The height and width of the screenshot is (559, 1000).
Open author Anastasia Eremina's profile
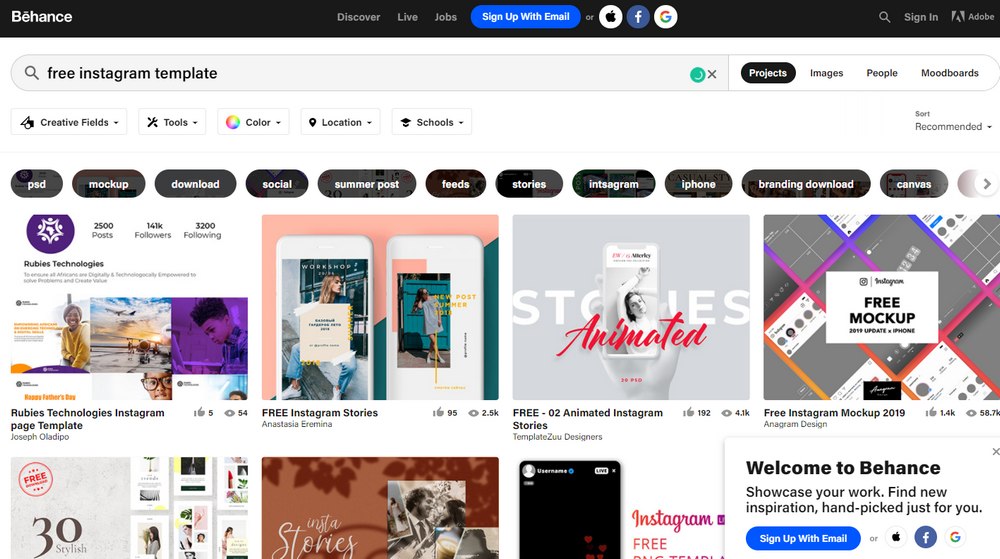point(297,424)
